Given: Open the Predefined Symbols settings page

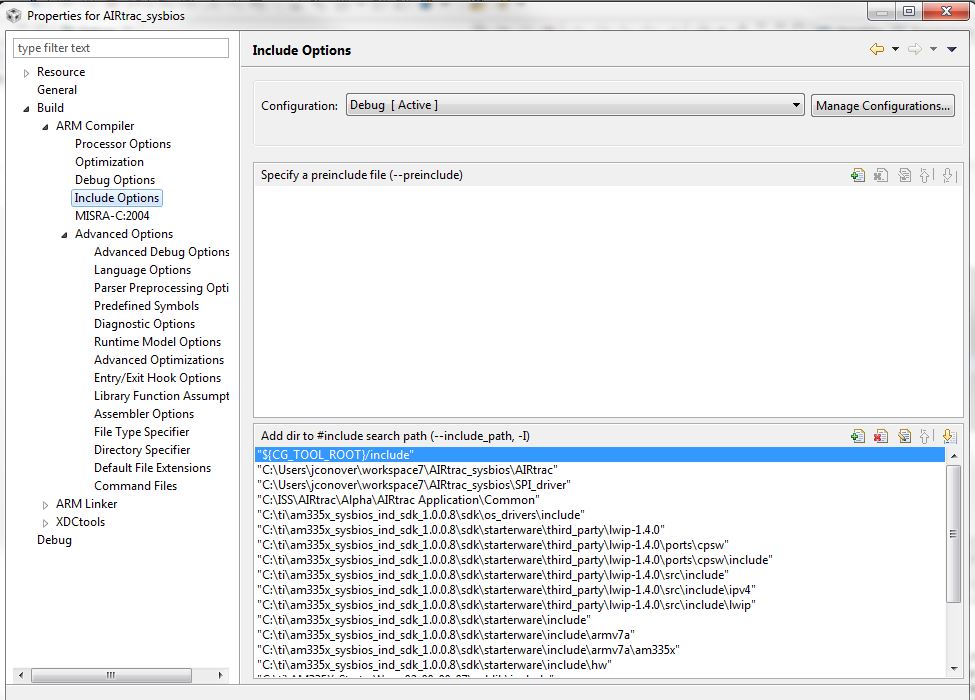Looking at the screenshot, I should click(x=145, y=305).
